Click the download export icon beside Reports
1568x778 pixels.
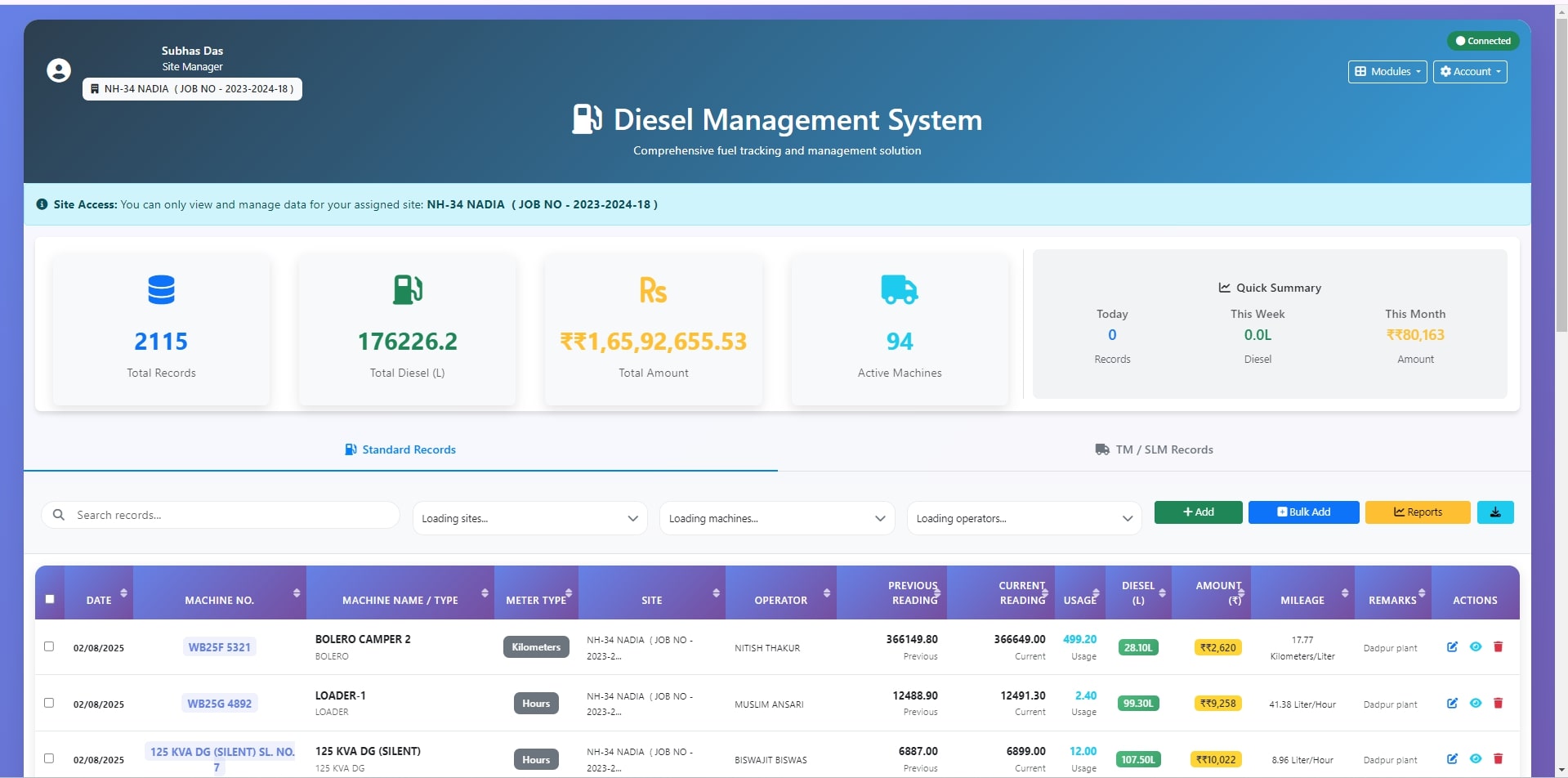click(x=1495, y=512)
